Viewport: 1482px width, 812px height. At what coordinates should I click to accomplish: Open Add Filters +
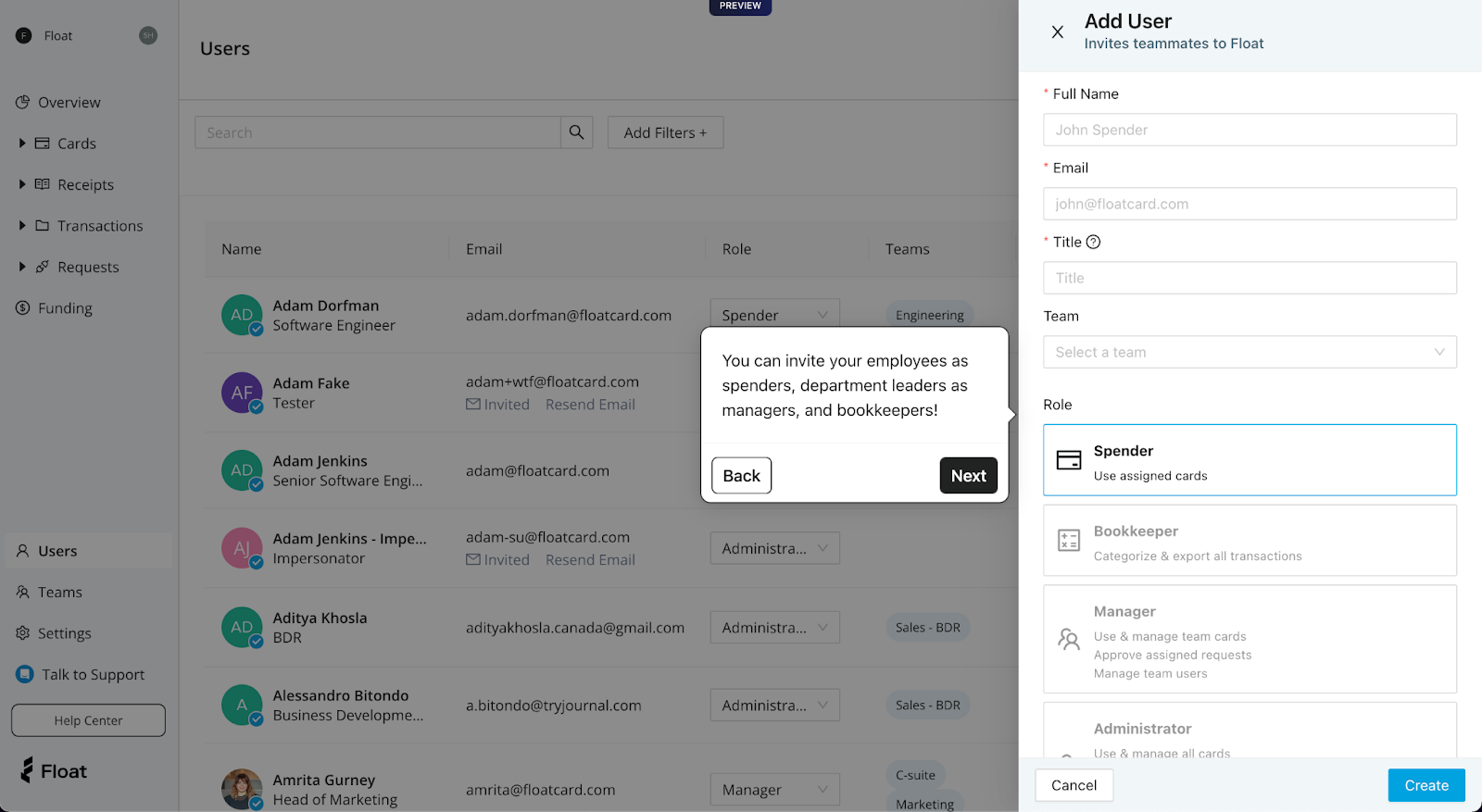tap(665, 132)
